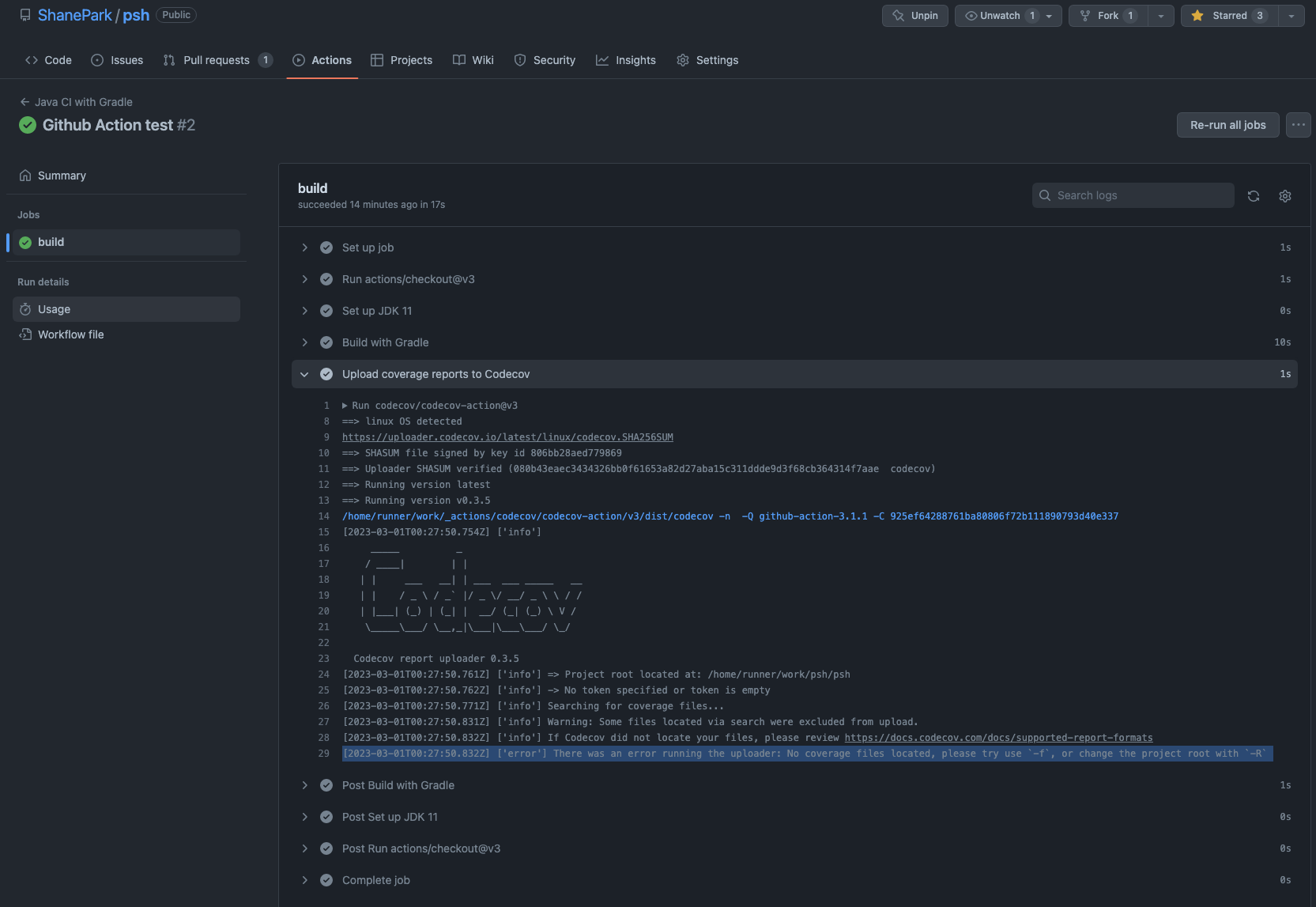Screen dimensions: 1316x907
Task: Expand the Set up JDK 11 step
Action: point(794,311)
